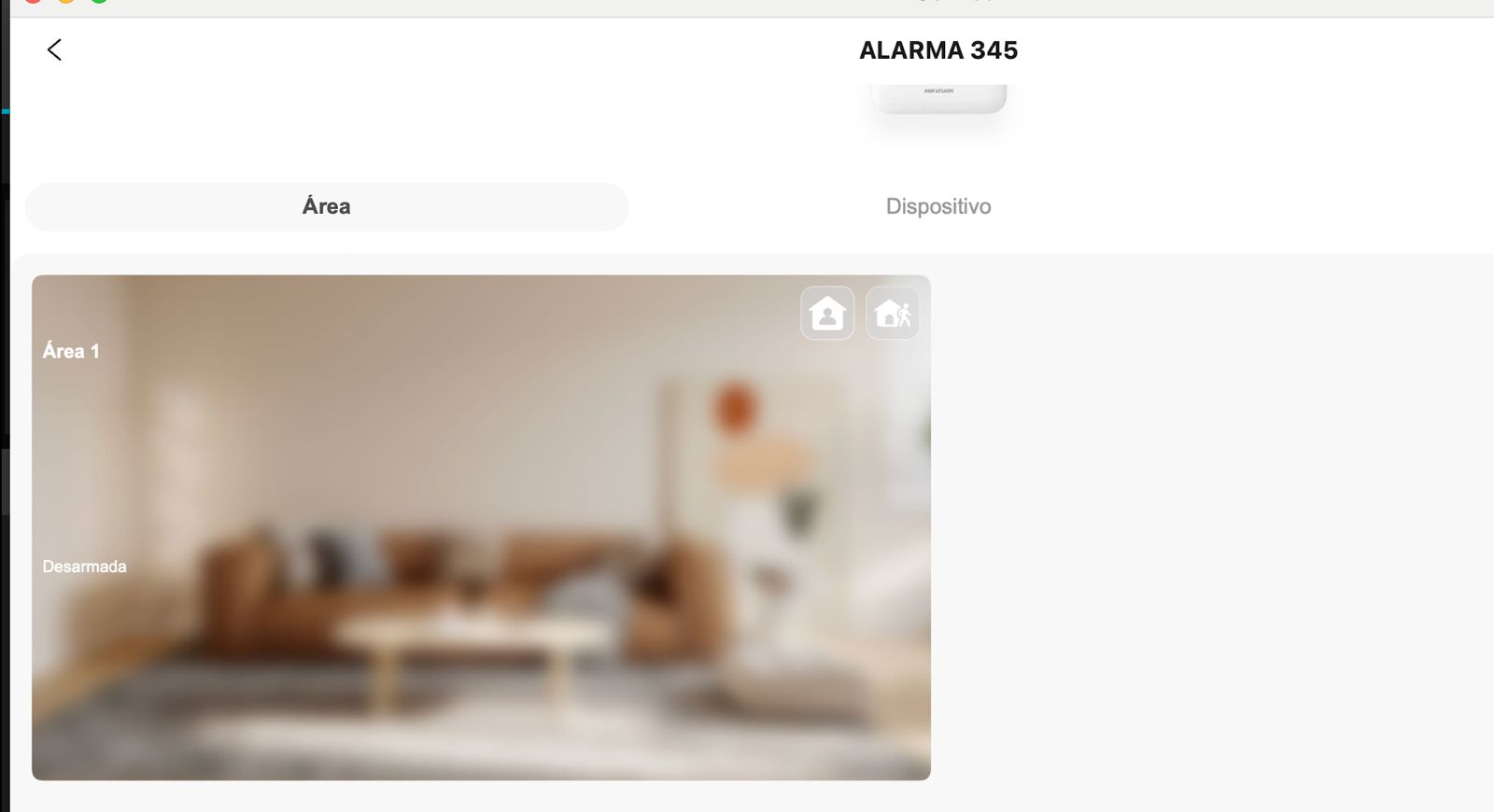Click the Hikvision panel device image
This screenshot has width=1494, height=812.
938,98
